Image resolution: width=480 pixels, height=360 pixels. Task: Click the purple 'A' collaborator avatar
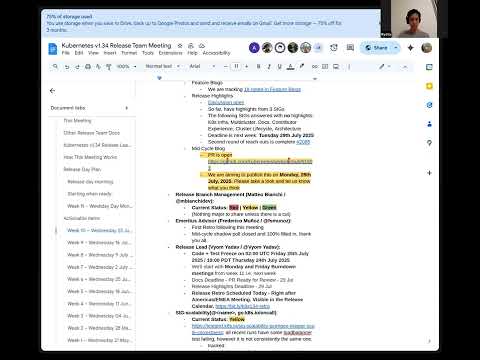(254, 48)
